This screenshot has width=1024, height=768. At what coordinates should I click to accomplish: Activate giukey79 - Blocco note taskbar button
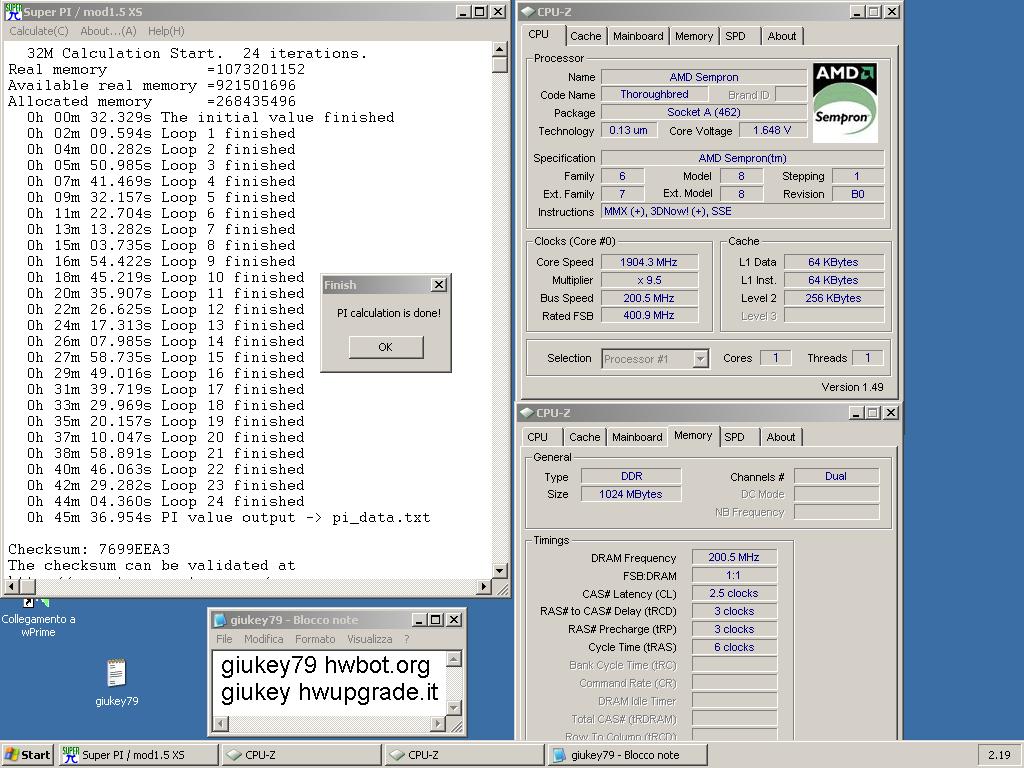point(628,754)
